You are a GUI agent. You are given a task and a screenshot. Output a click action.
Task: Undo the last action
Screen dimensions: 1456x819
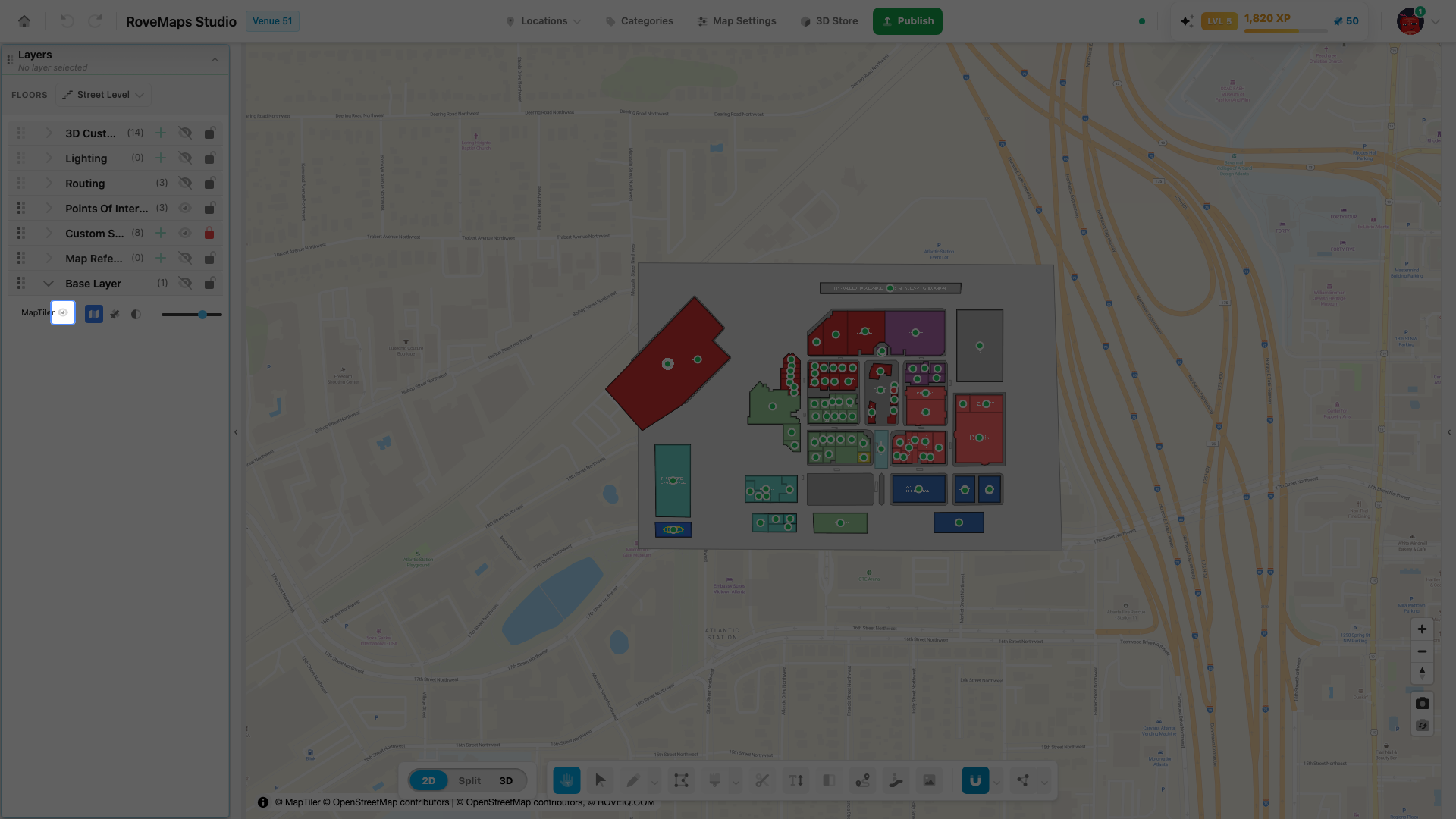67,21
